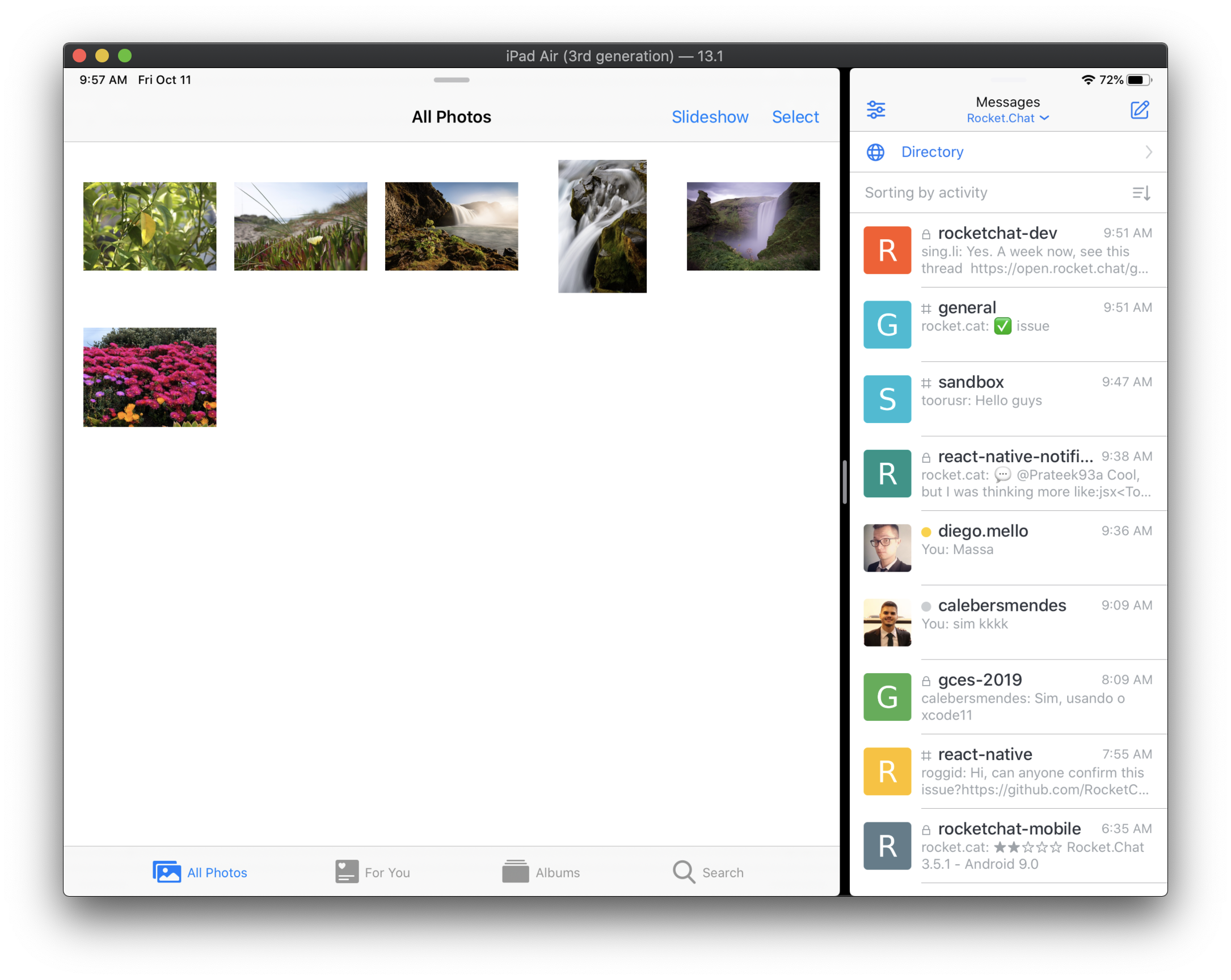The width and height of the screenshot is (1231, 980).
Task: Click the green macOS zoom button
Action: (124, 56)
